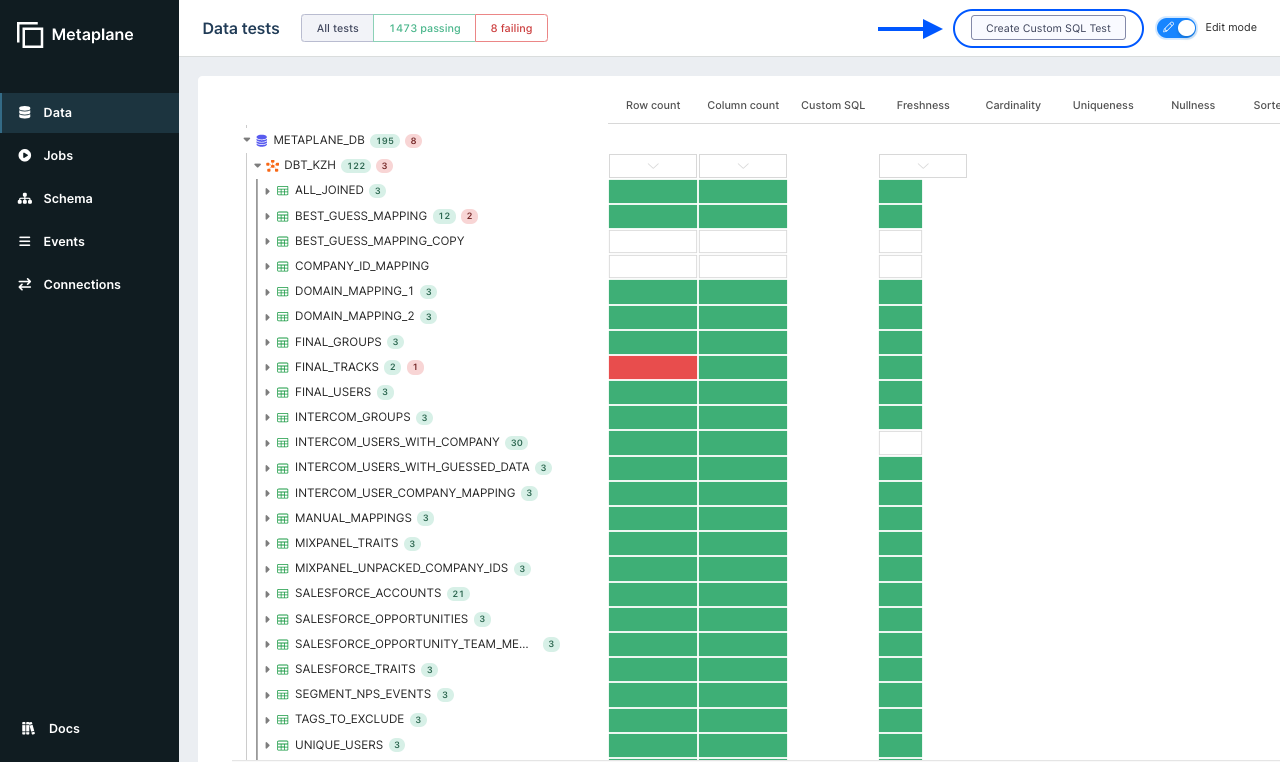This screenshot has width=1280, height=762.
Task: Click the green Freshness cell for FINAL_GROUPS
Action: (x=900, y=342)
